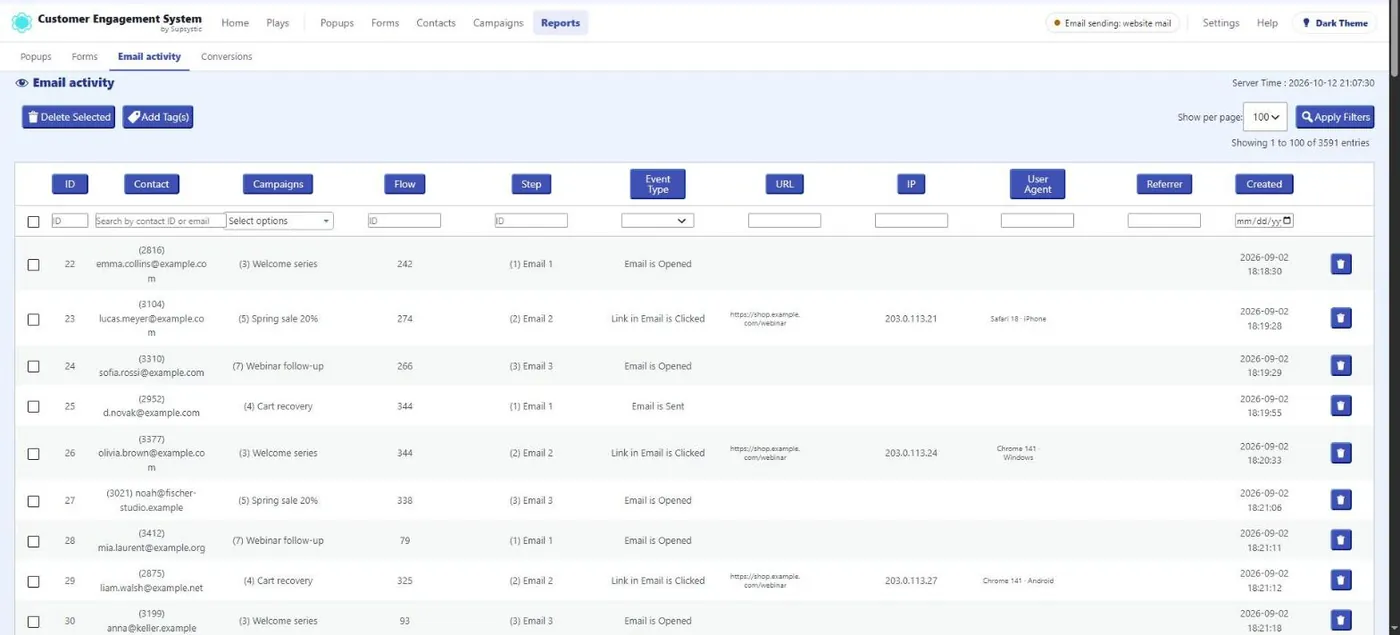Delete row 22 with trash icon
This screenshot has width=1400, height=635.
click(1341, 264)
